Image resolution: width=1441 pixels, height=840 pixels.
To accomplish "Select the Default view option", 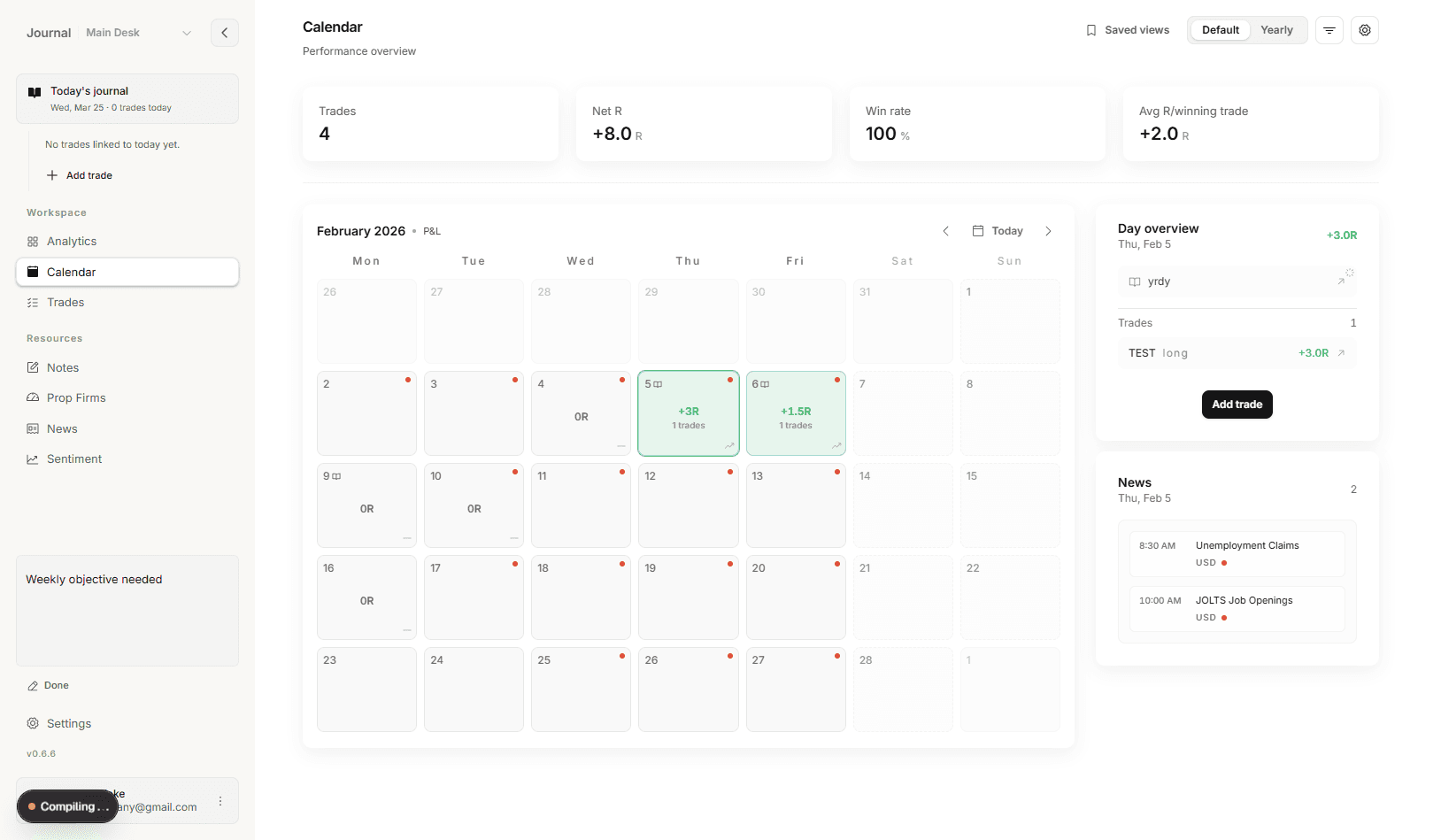I will coord(1220,29).
